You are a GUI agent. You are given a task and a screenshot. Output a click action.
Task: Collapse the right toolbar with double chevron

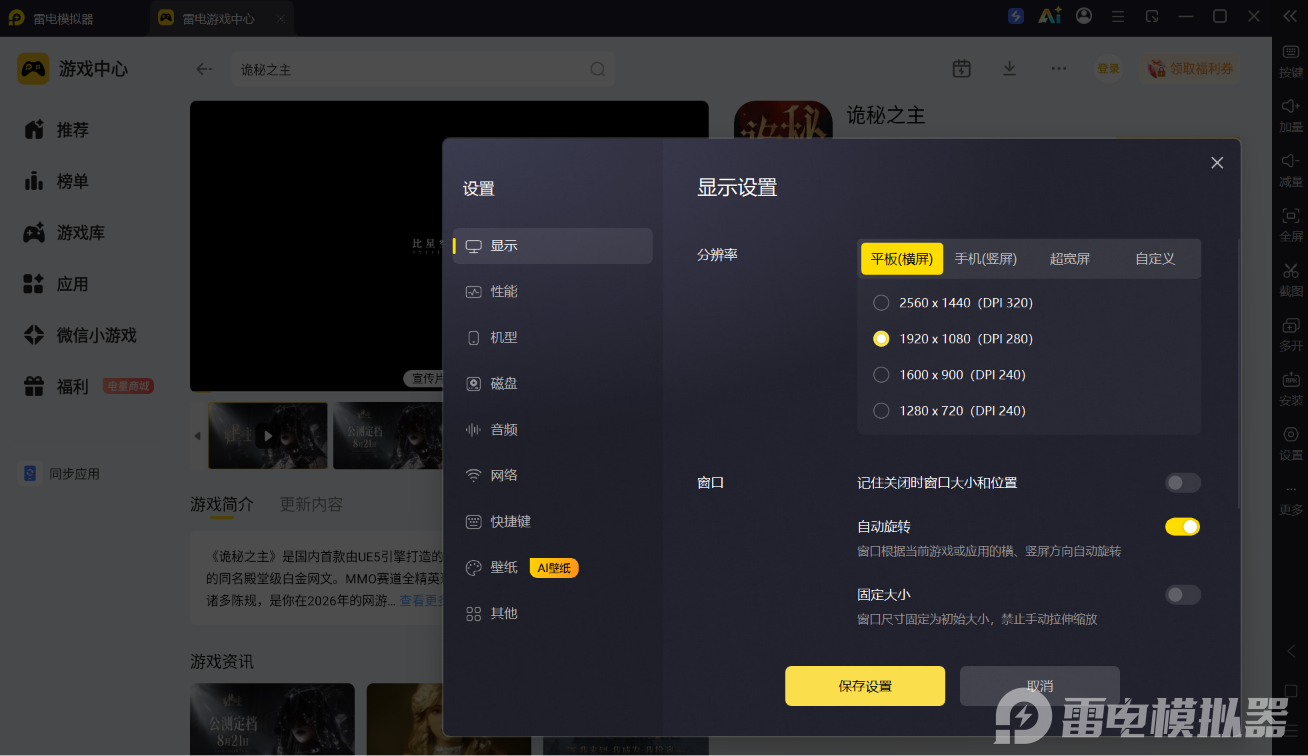point(1289,16)
